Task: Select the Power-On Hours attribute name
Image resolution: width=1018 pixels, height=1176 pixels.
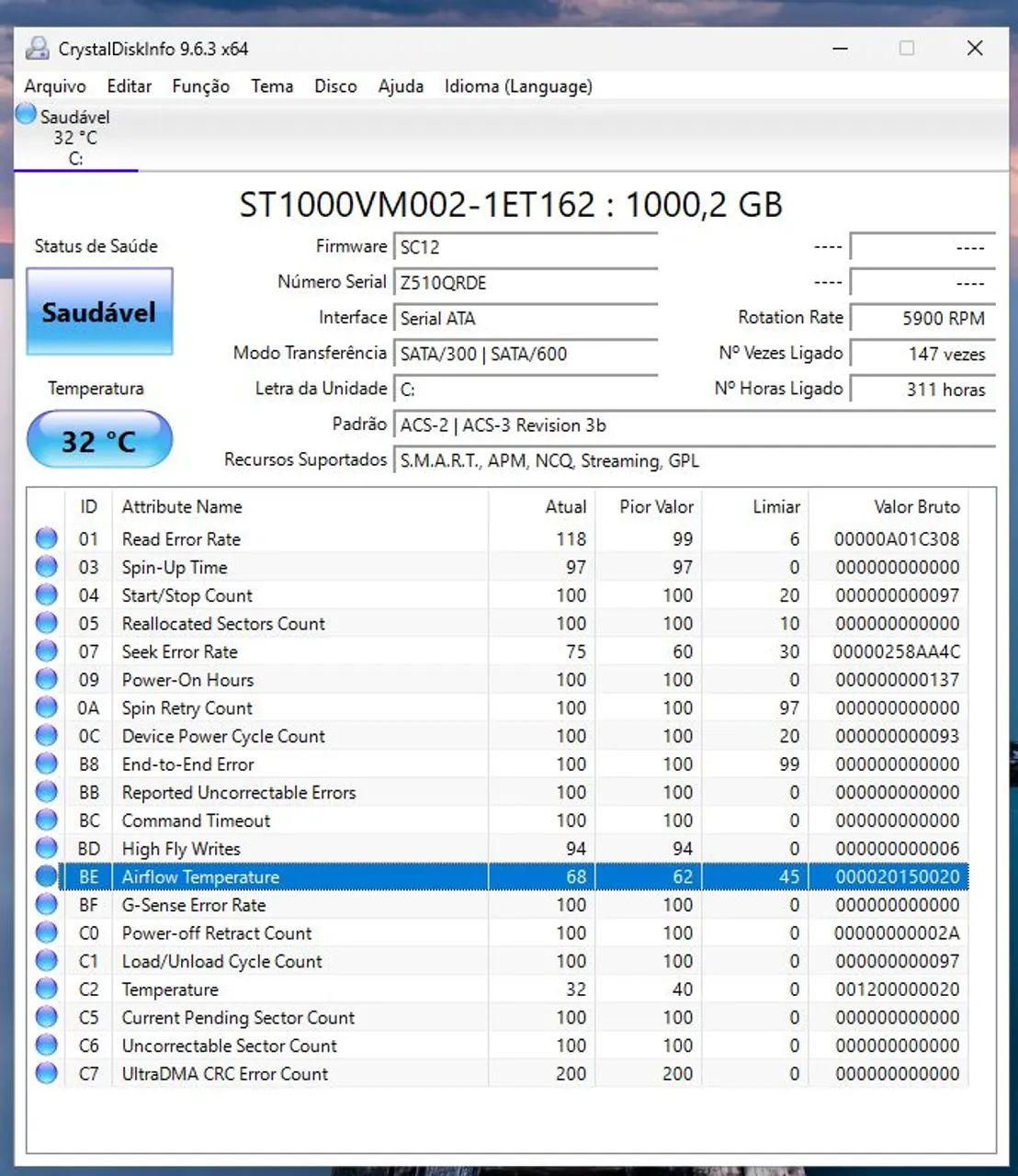Action: 187,680
